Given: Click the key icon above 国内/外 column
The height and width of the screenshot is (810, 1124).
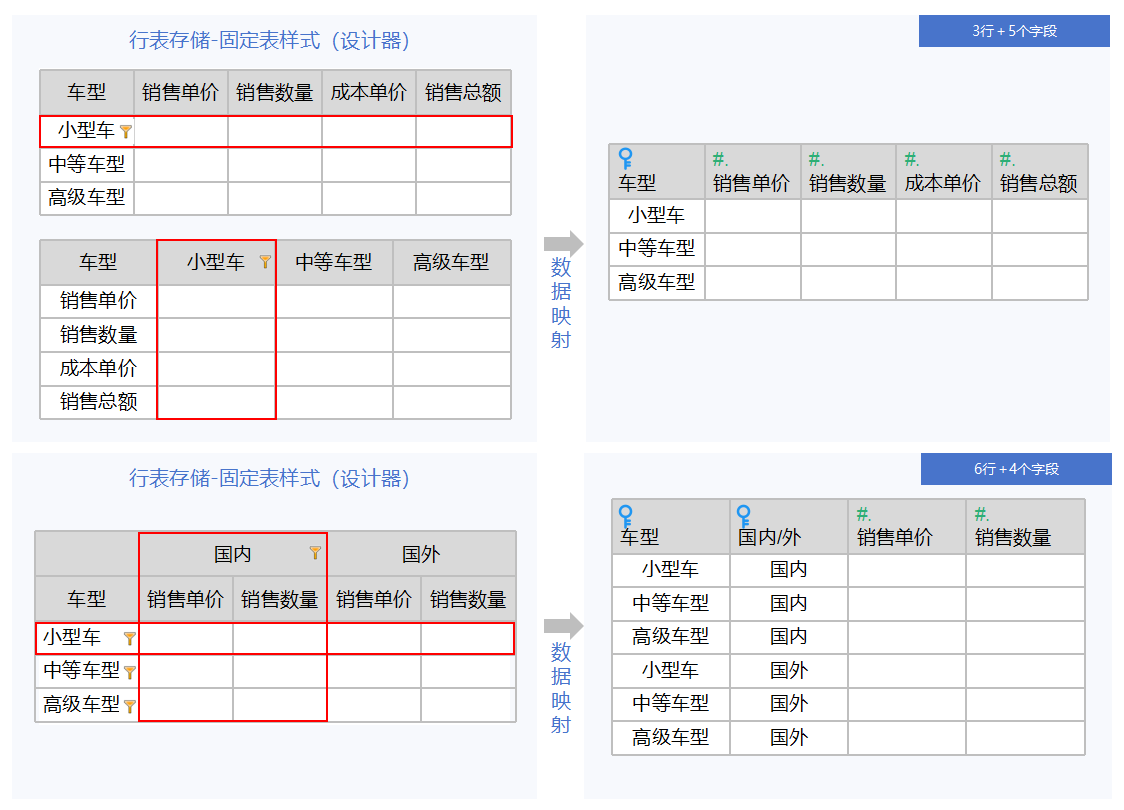Looking at the screenshot, I should tap(744, 517).
